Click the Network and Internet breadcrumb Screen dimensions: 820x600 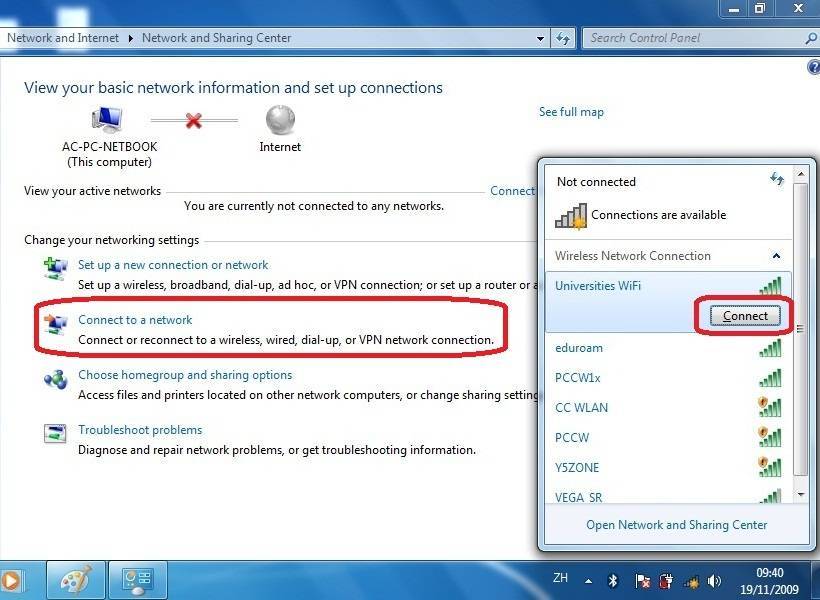(x=62, y=38)
